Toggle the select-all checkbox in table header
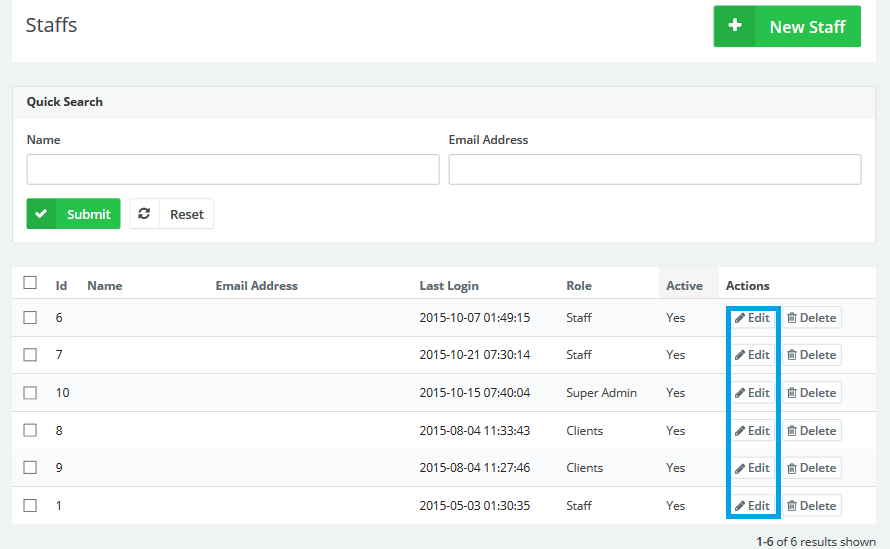This screenshot has width=890, height=549. click(30, 283)
